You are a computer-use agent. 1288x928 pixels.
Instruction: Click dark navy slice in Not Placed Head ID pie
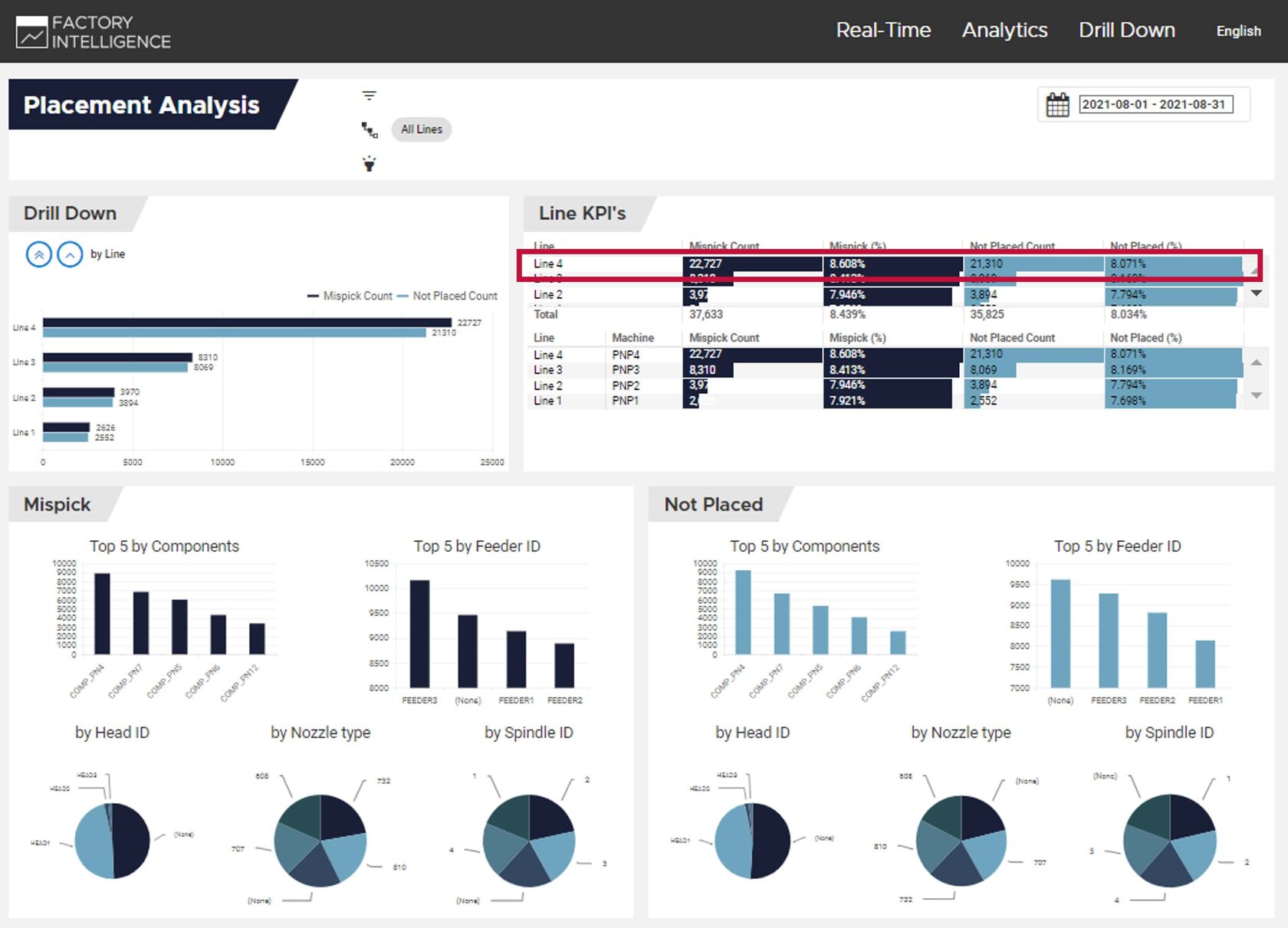(x=771, y=841)
